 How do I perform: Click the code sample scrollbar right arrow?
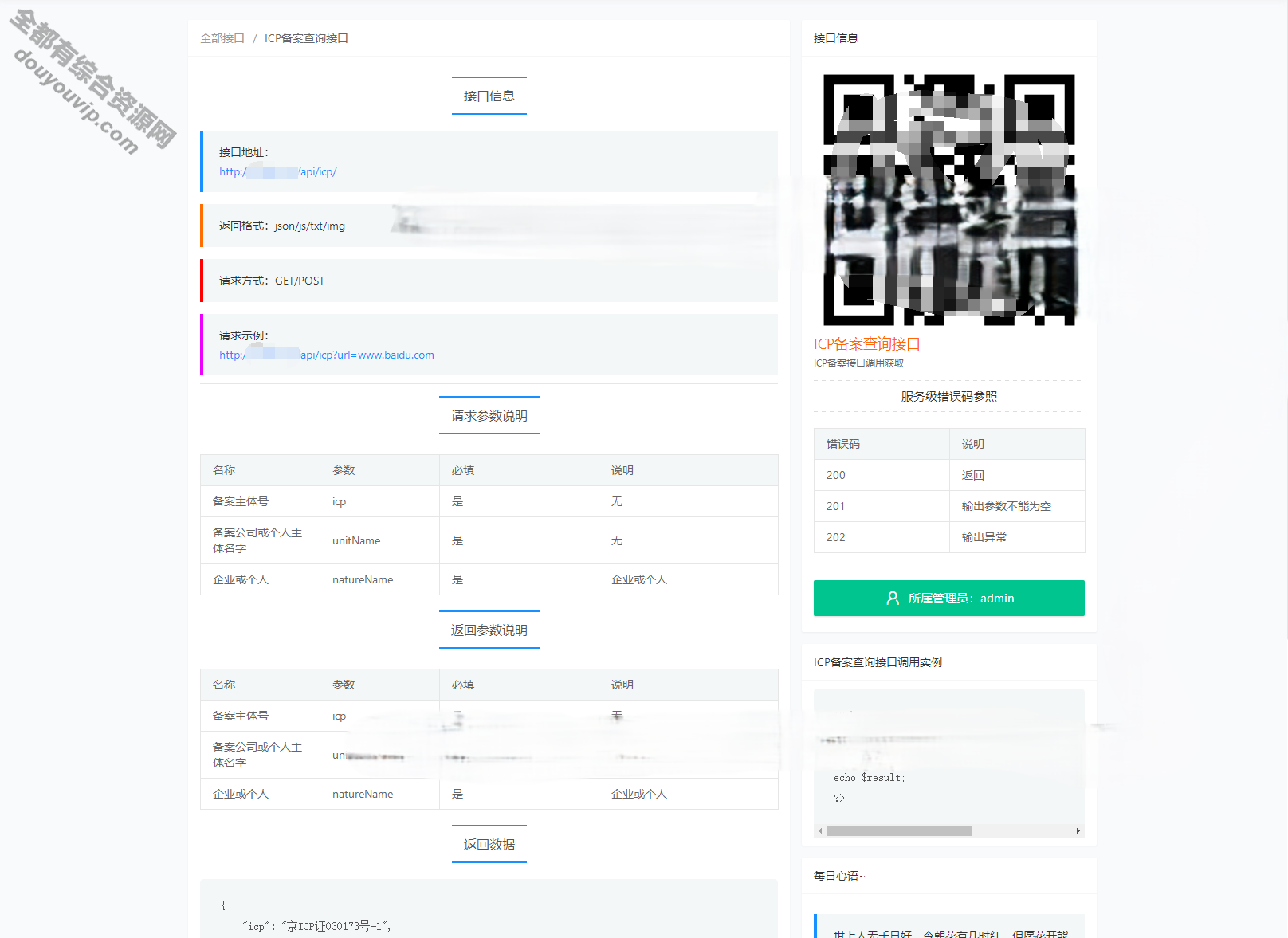pyautogui.click(x=1078, y=830)
